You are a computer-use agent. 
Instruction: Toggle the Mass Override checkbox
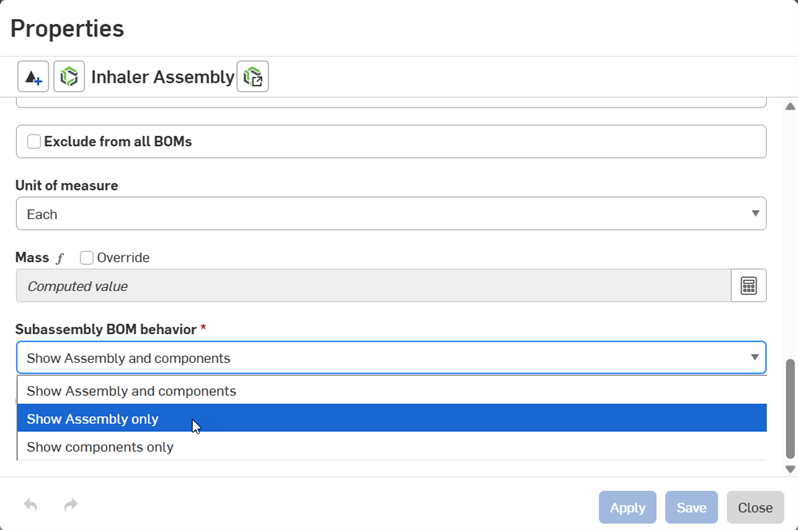click(87, 258)
